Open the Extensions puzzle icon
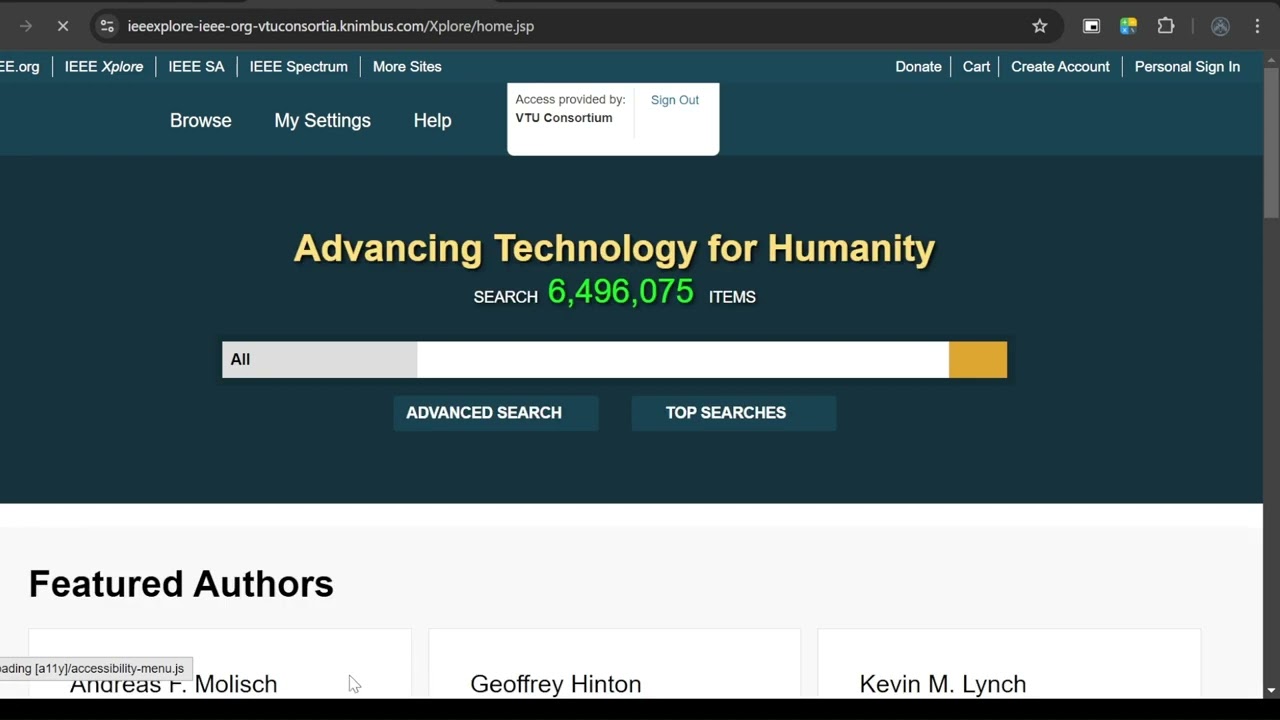Screen dimensions: 1280x720 (1165, 26)
